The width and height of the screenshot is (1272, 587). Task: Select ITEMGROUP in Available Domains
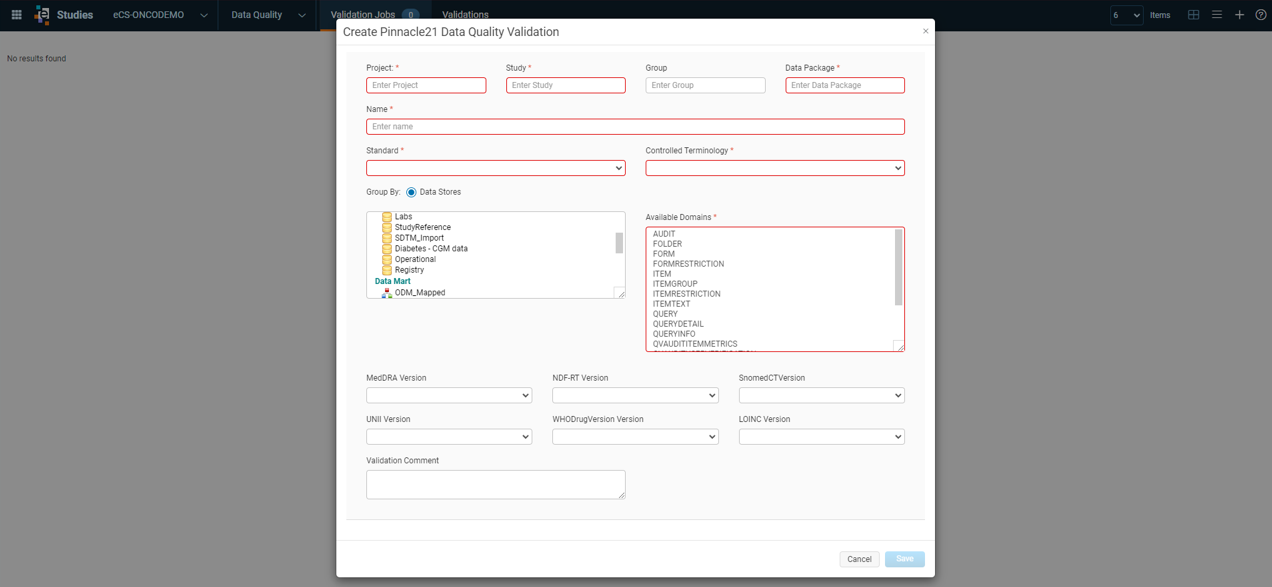pos(675,284)
